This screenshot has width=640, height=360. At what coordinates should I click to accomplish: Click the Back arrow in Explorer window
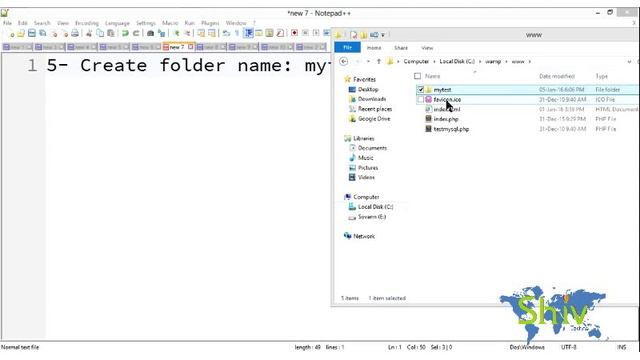coord(344,62)
